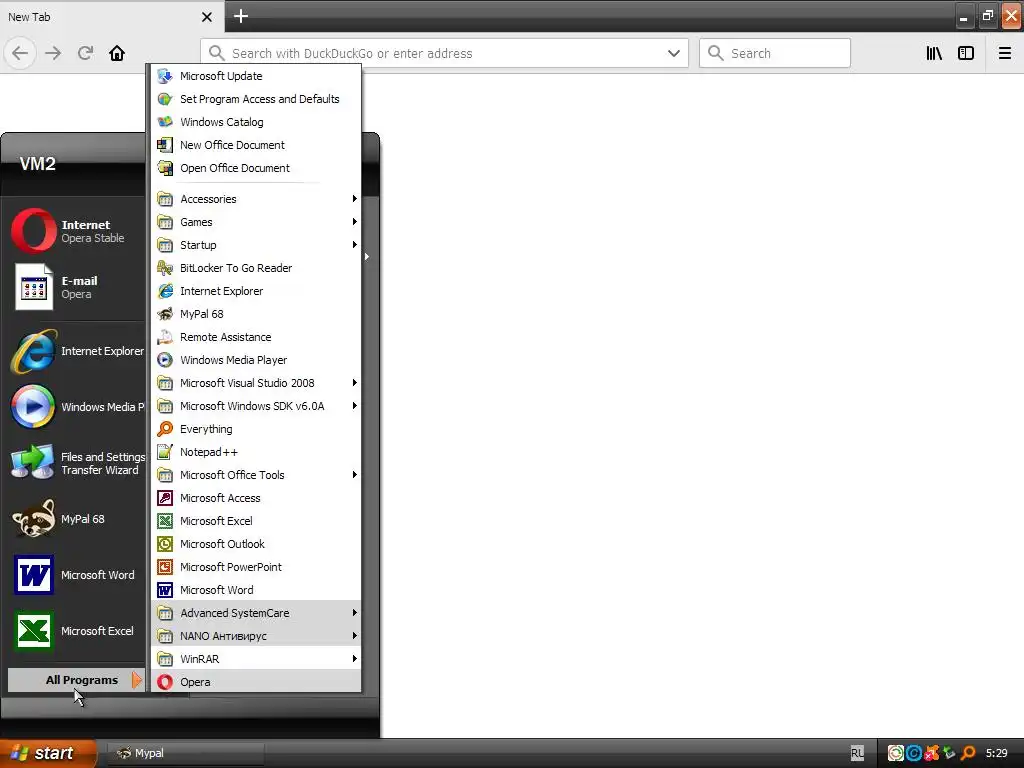Image resolution: width=1024 pixels, height=768 pixels.
Task: Launch Opera from bottom of programs menu
Action: [256, 681]
